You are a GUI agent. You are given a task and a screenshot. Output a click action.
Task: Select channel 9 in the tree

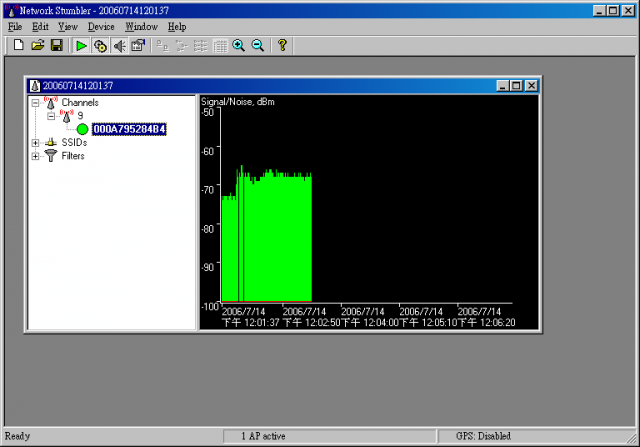(80, 116)
